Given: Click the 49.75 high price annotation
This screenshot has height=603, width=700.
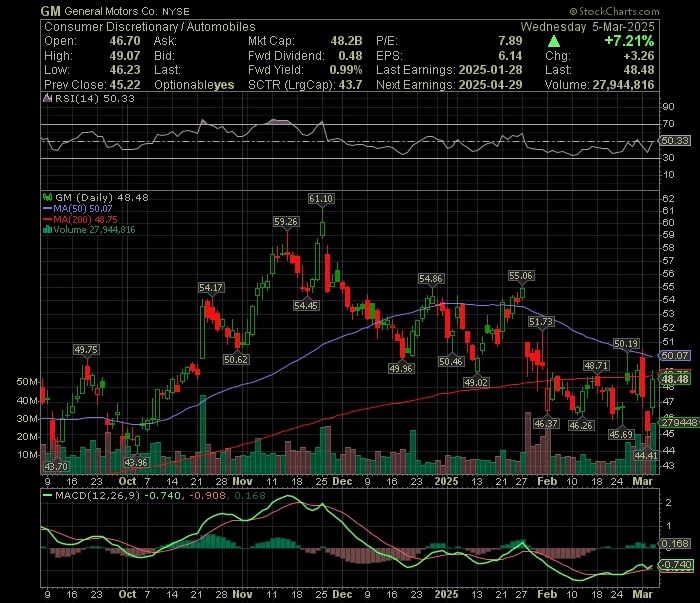Looking at the screenshot, I should (86, 349).
